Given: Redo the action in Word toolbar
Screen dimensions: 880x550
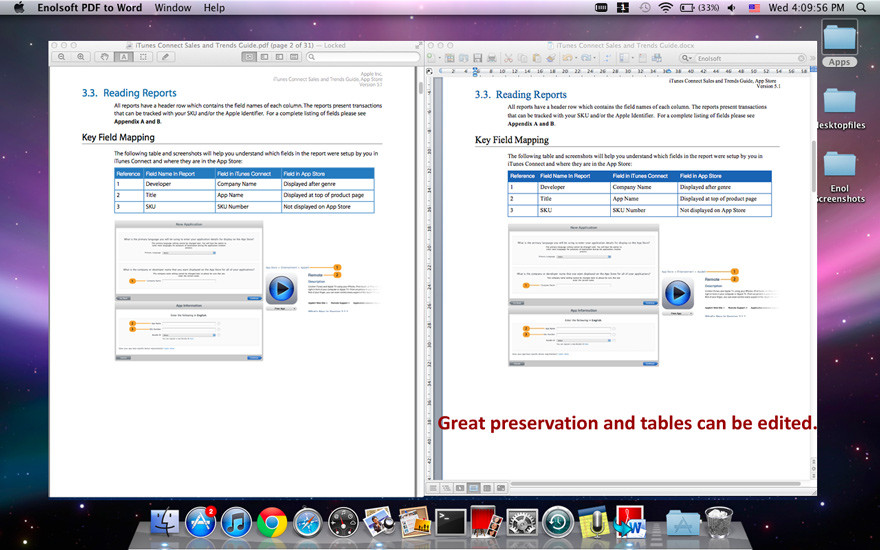Looking at the screenshot, I should tap(585, 58).
